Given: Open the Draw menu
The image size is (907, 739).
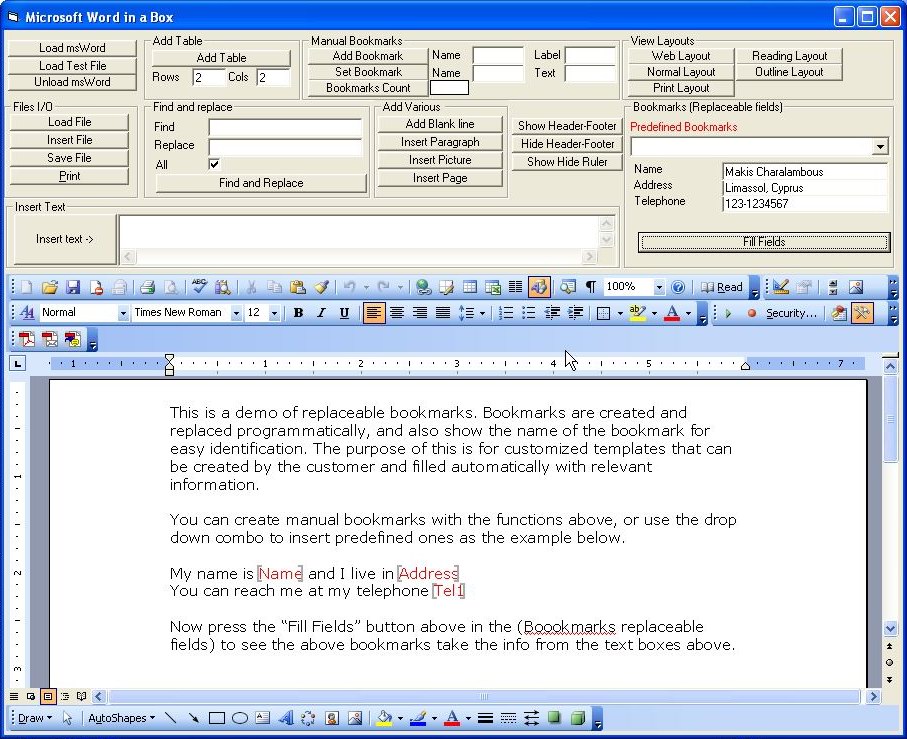Looking at the screenshot, I should point(35,718).
